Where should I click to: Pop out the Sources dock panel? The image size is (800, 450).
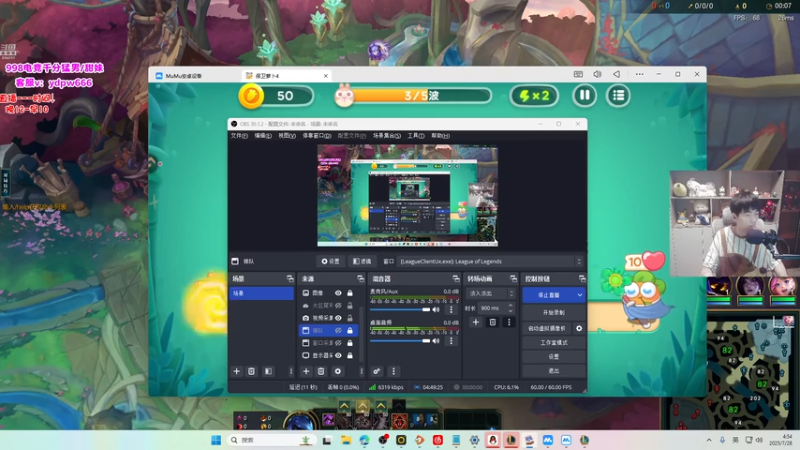360,279
